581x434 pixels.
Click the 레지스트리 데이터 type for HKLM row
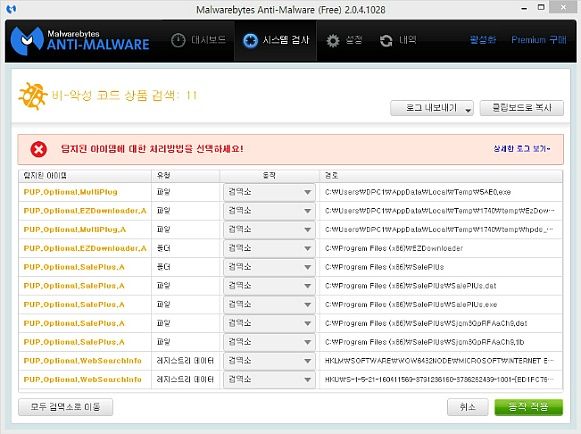coord(185,361)
